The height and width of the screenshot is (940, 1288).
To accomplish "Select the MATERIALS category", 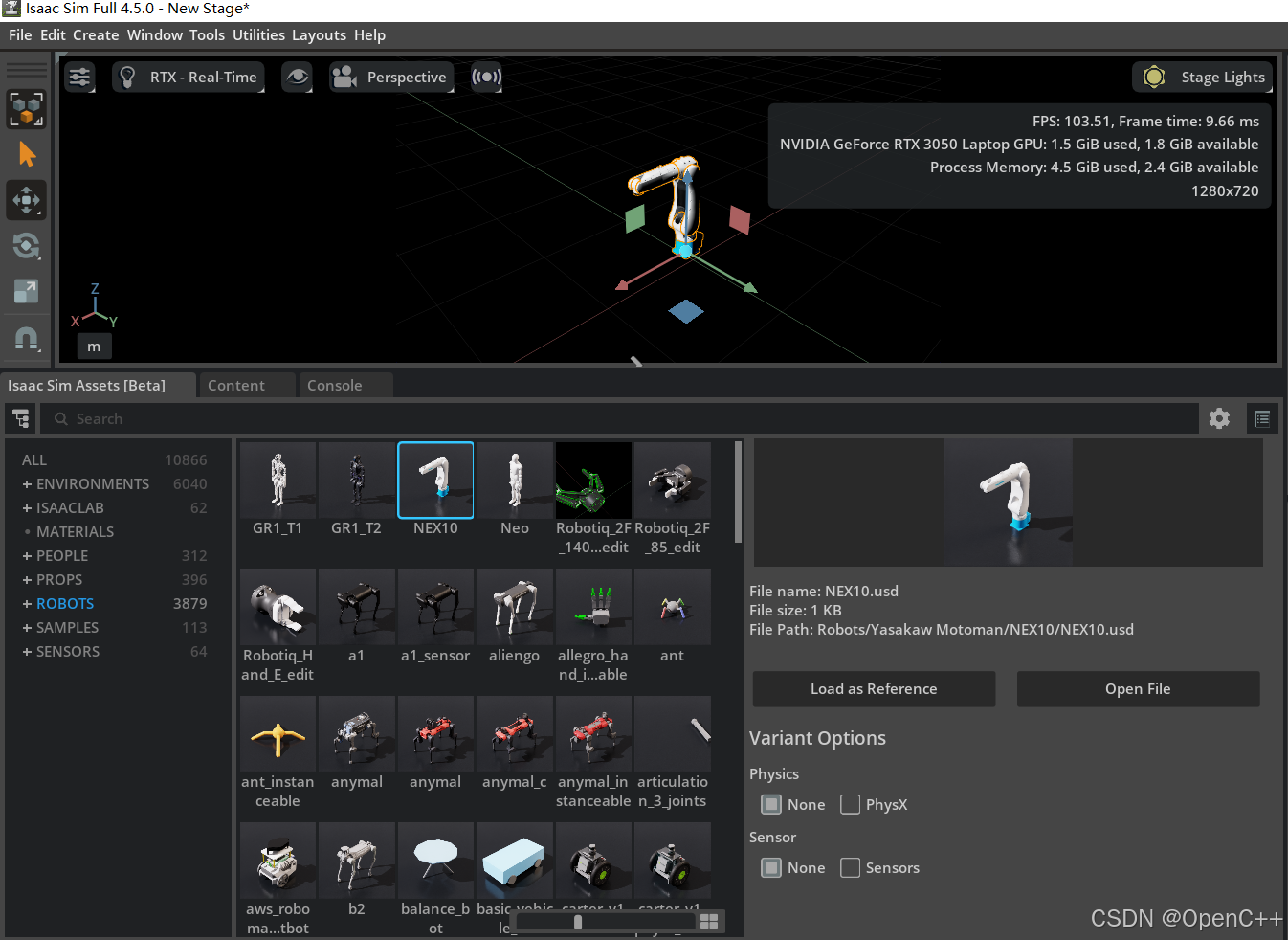I will (x=75, y=532).
